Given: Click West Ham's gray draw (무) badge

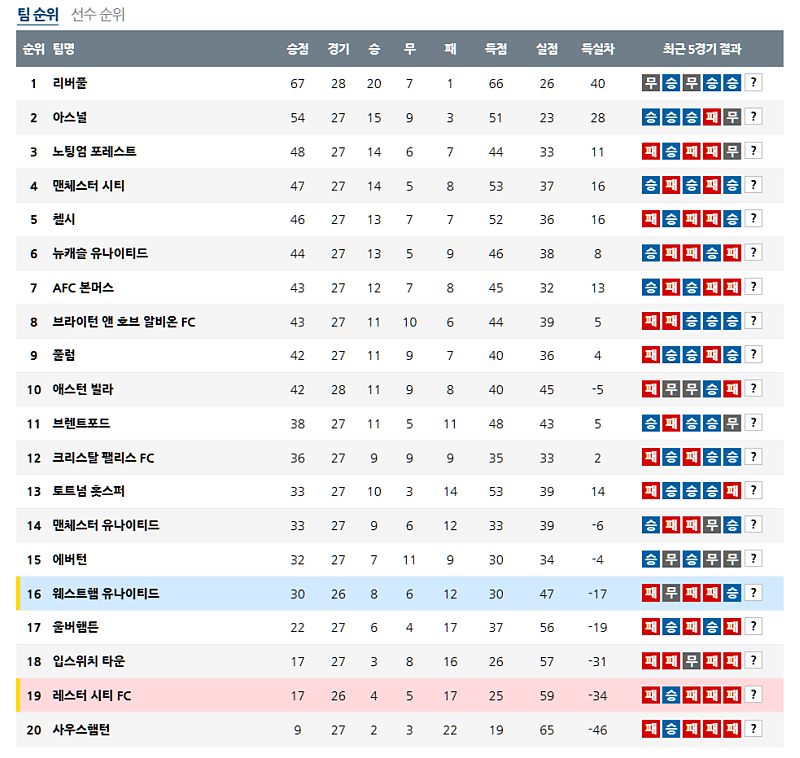Looking at the screenshot, I should [672, 593].
